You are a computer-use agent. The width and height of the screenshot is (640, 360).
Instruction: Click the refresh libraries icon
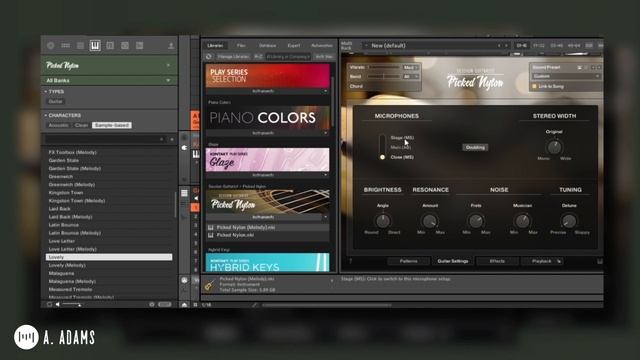click(209, 57)
